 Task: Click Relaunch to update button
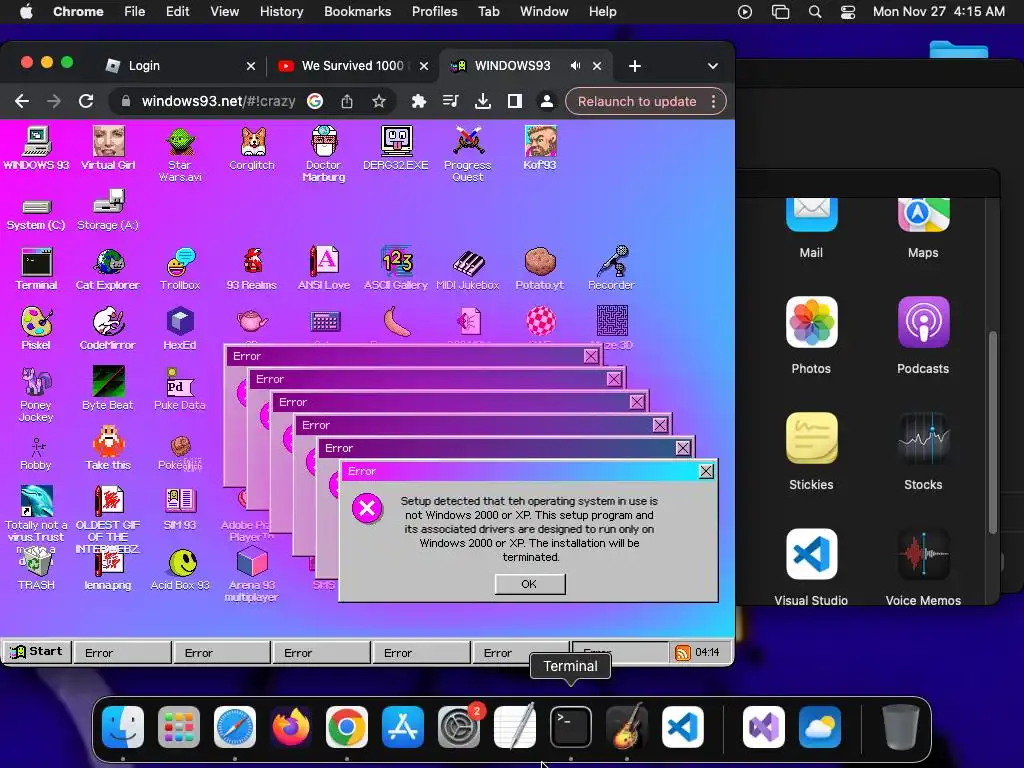click(637, 102)
